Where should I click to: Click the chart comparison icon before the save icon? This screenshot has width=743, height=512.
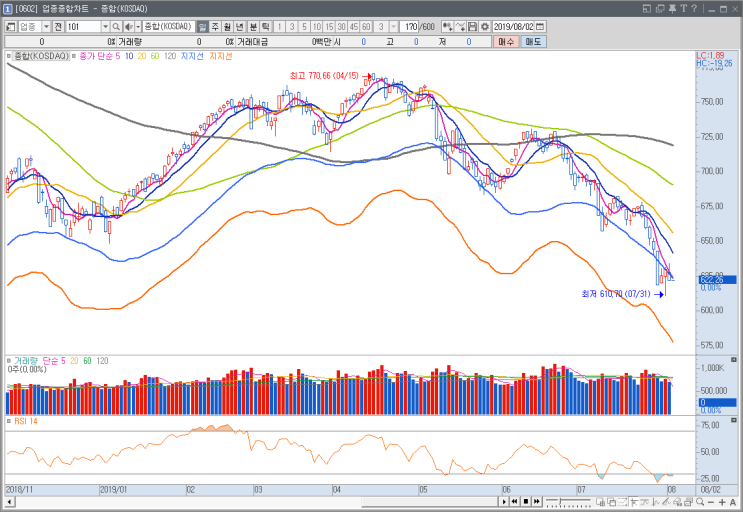[460, 27]
